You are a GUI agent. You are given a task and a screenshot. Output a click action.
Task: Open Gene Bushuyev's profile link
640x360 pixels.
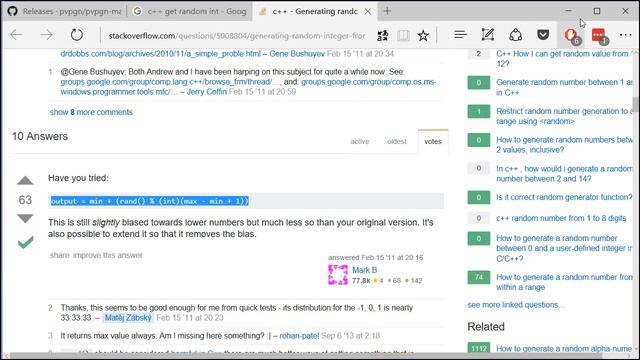[x=297, y=54]
